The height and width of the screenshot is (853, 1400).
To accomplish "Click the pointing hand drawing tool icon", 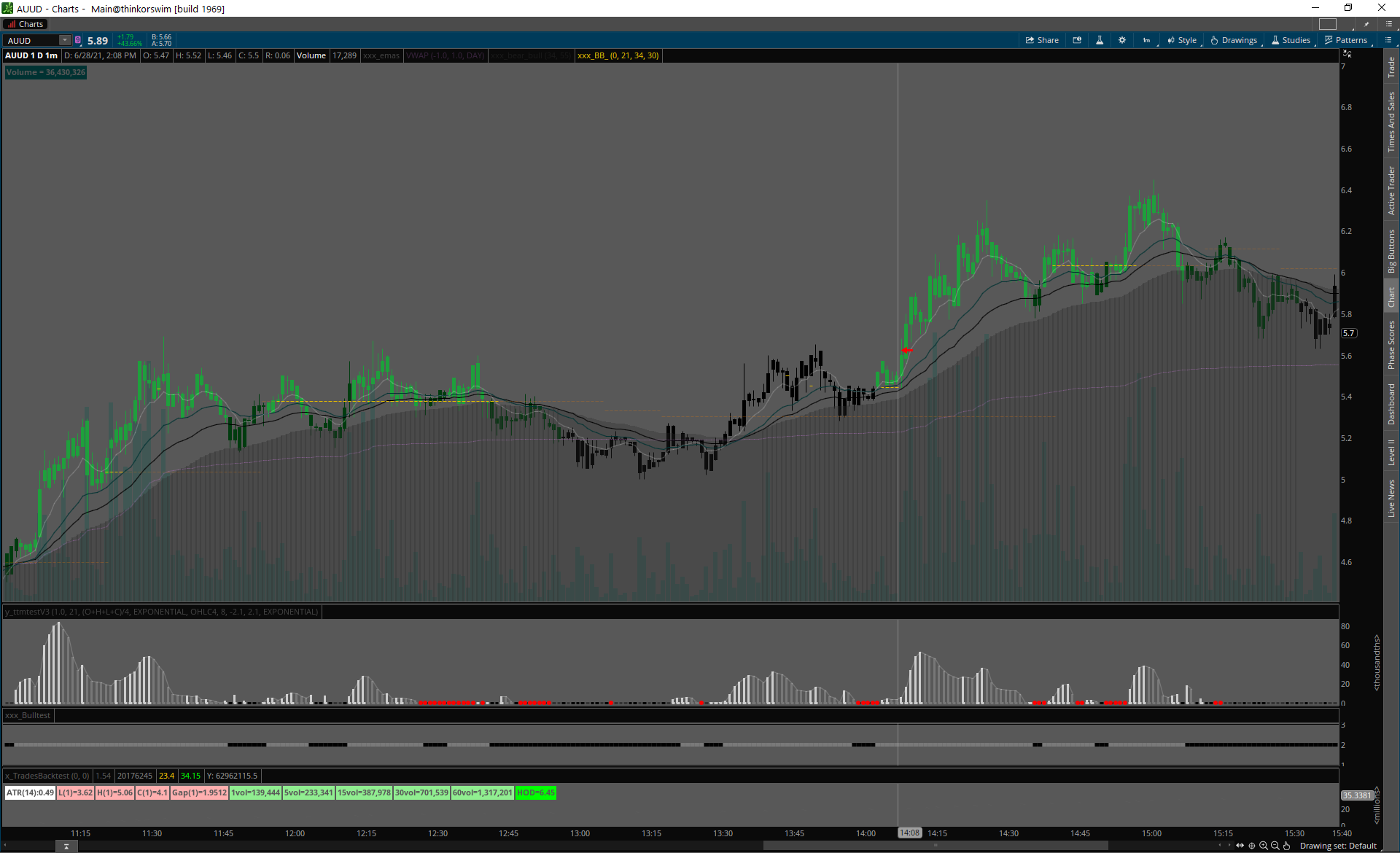I will tap(1287, 846).
